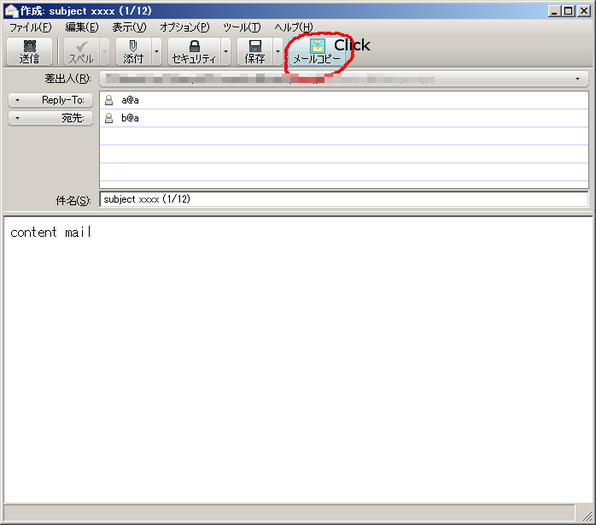
Task: Click contact icon beside a@a
Action: 109,100
